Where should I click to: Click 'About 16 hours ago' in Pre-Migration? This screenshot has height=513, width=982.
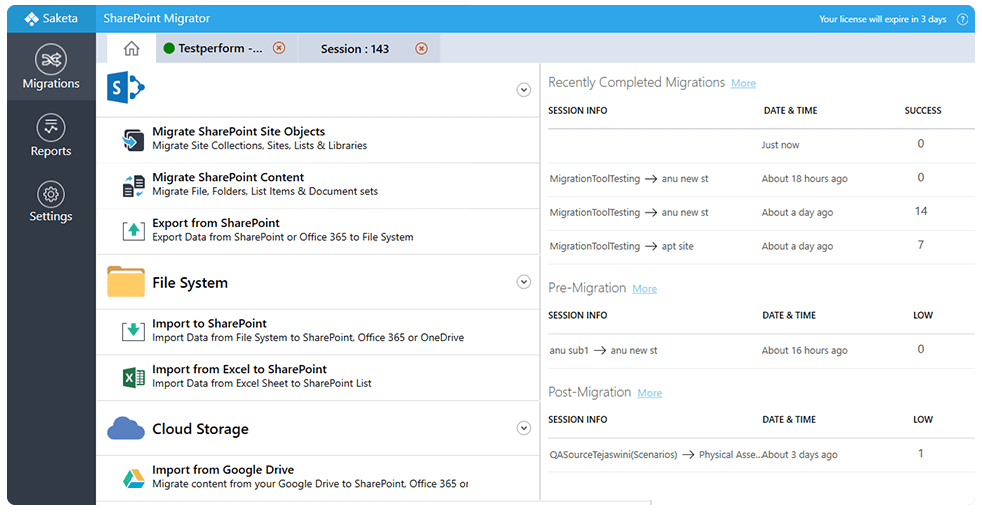click(x=804, y=350)
